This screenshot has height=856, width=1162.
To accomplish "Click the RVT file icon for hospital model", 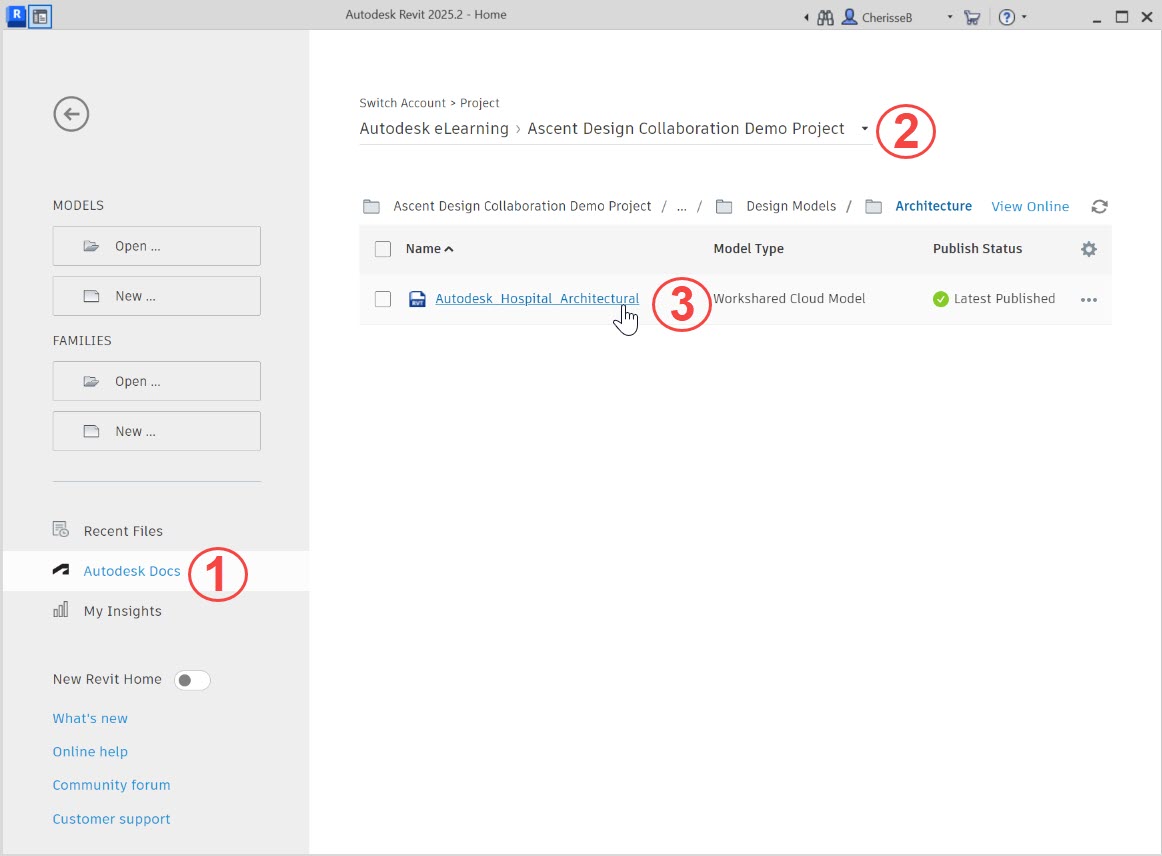I will point(417,299).
